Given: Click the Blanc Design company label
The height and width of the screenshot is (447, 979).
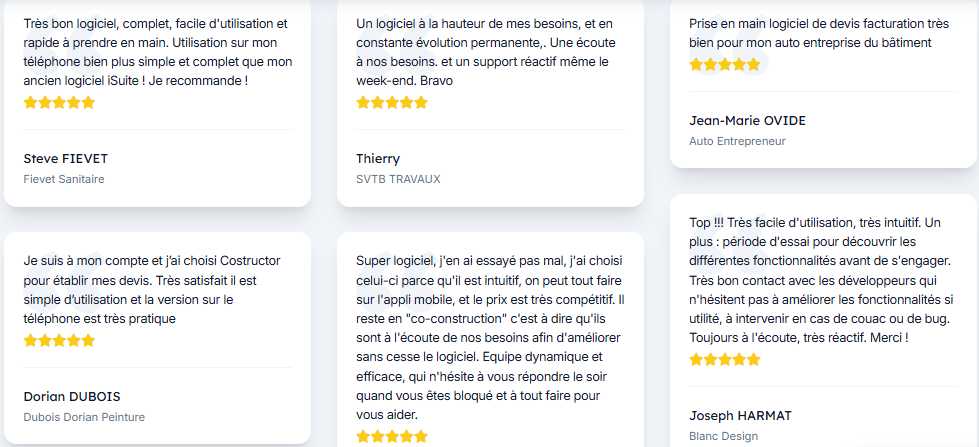Looking at the screenshot, I should coord(723,436).
